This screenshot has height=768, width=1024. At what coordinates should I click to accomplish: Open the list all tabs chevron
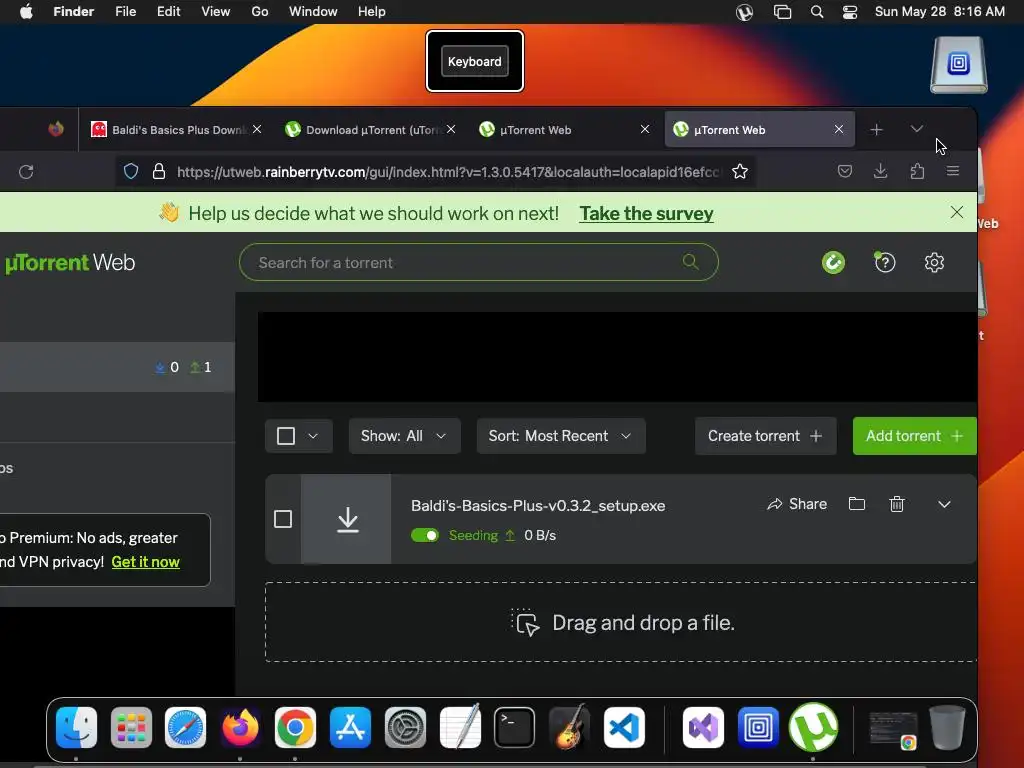click(916, 129)
